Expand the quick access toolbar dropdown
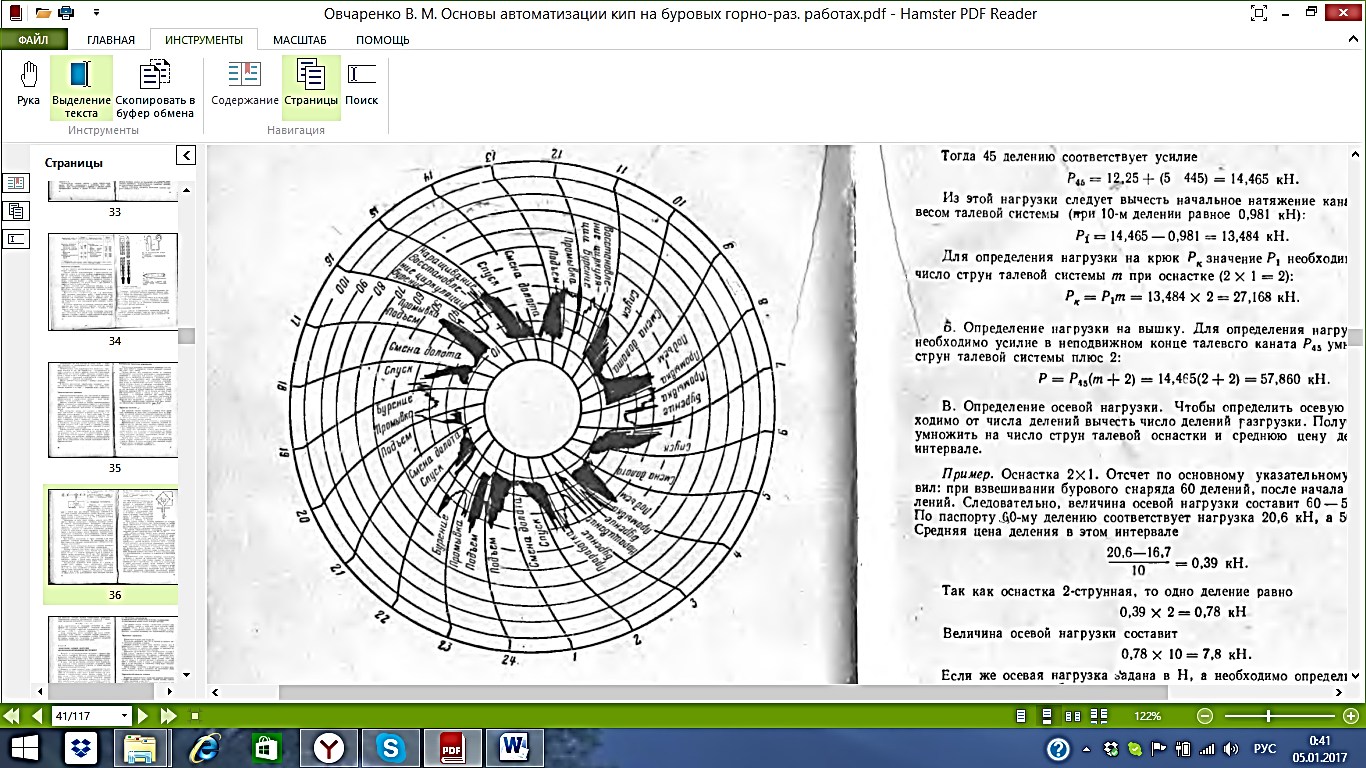 tap(95, 13)
